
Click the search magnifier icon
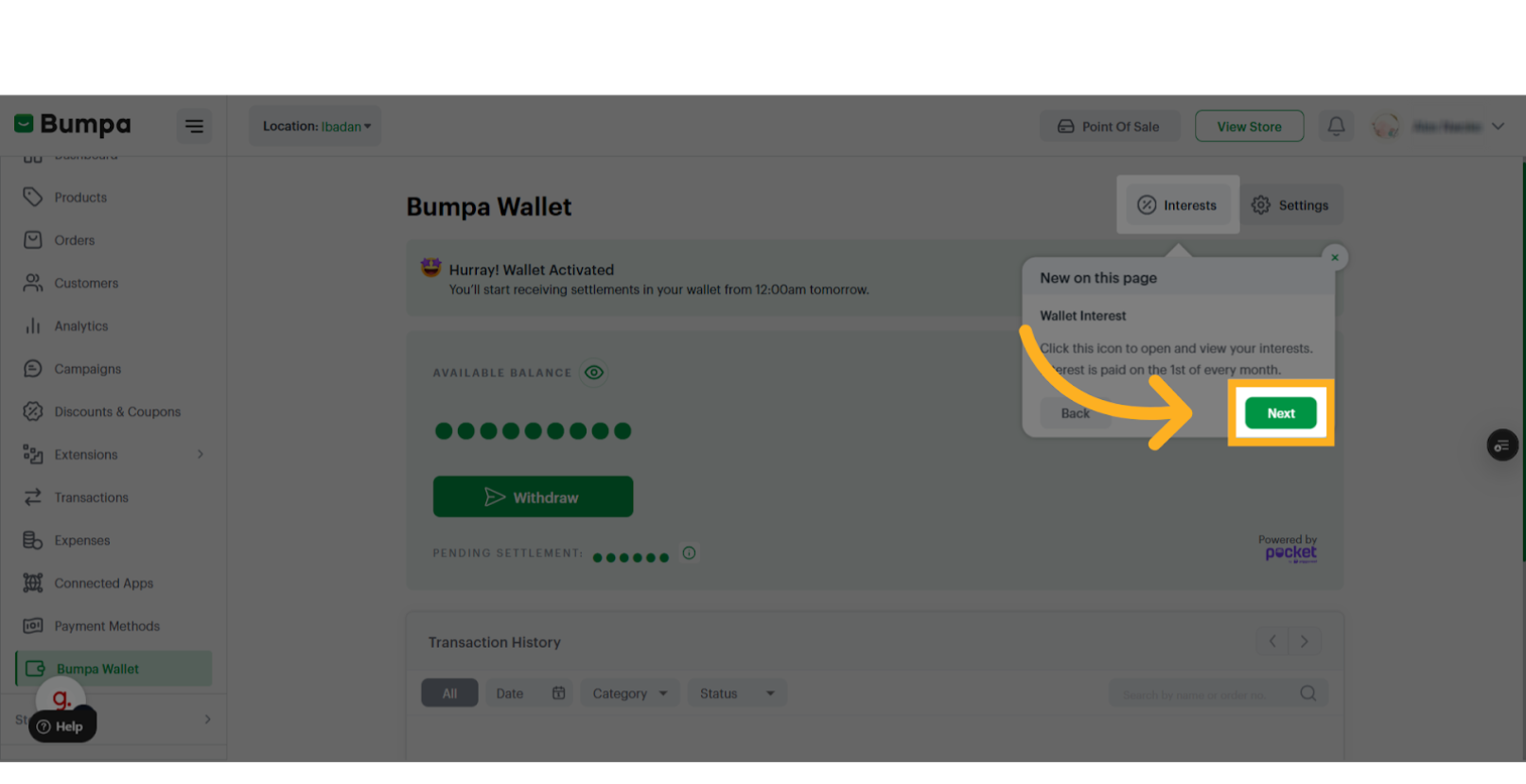tap(1308, 693)
